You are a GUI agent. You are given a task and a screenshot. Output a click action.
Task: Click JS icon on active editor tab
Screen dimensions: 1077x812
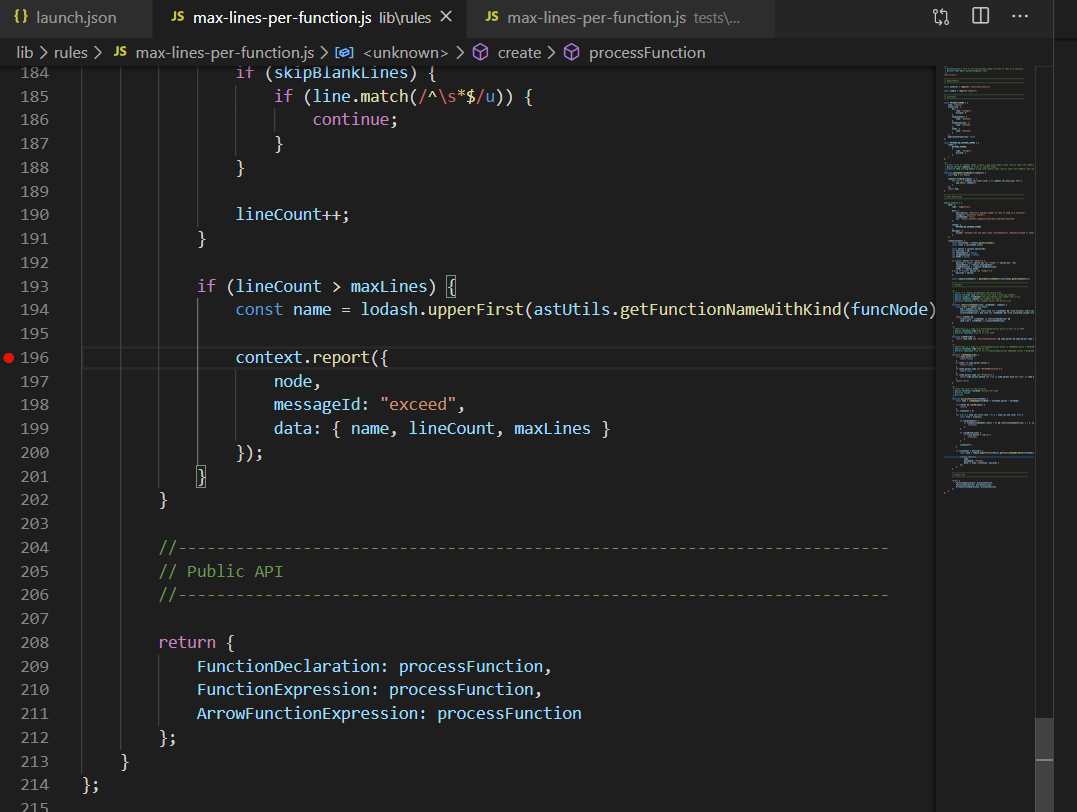coord(178,16)
